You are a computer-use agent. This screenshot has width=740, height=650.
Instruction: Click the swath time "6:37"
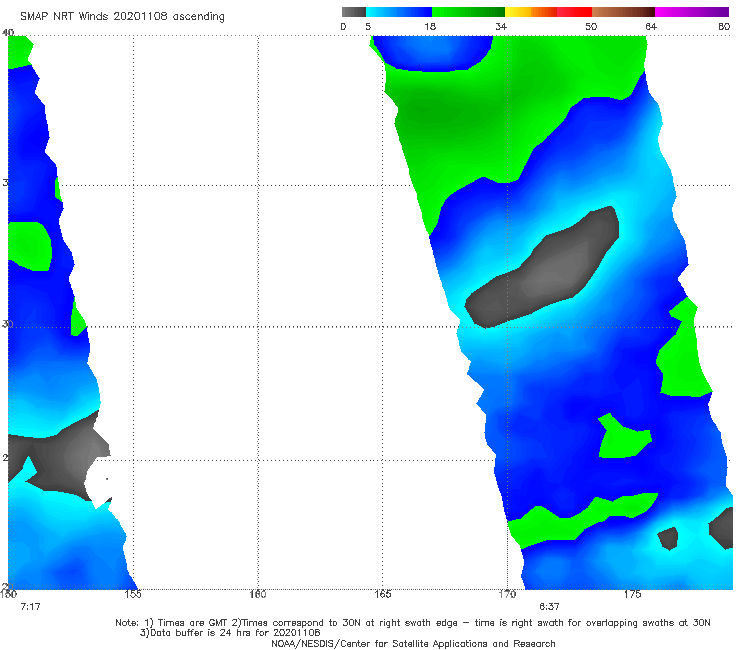pyautogui.click(x=549, y=607)
